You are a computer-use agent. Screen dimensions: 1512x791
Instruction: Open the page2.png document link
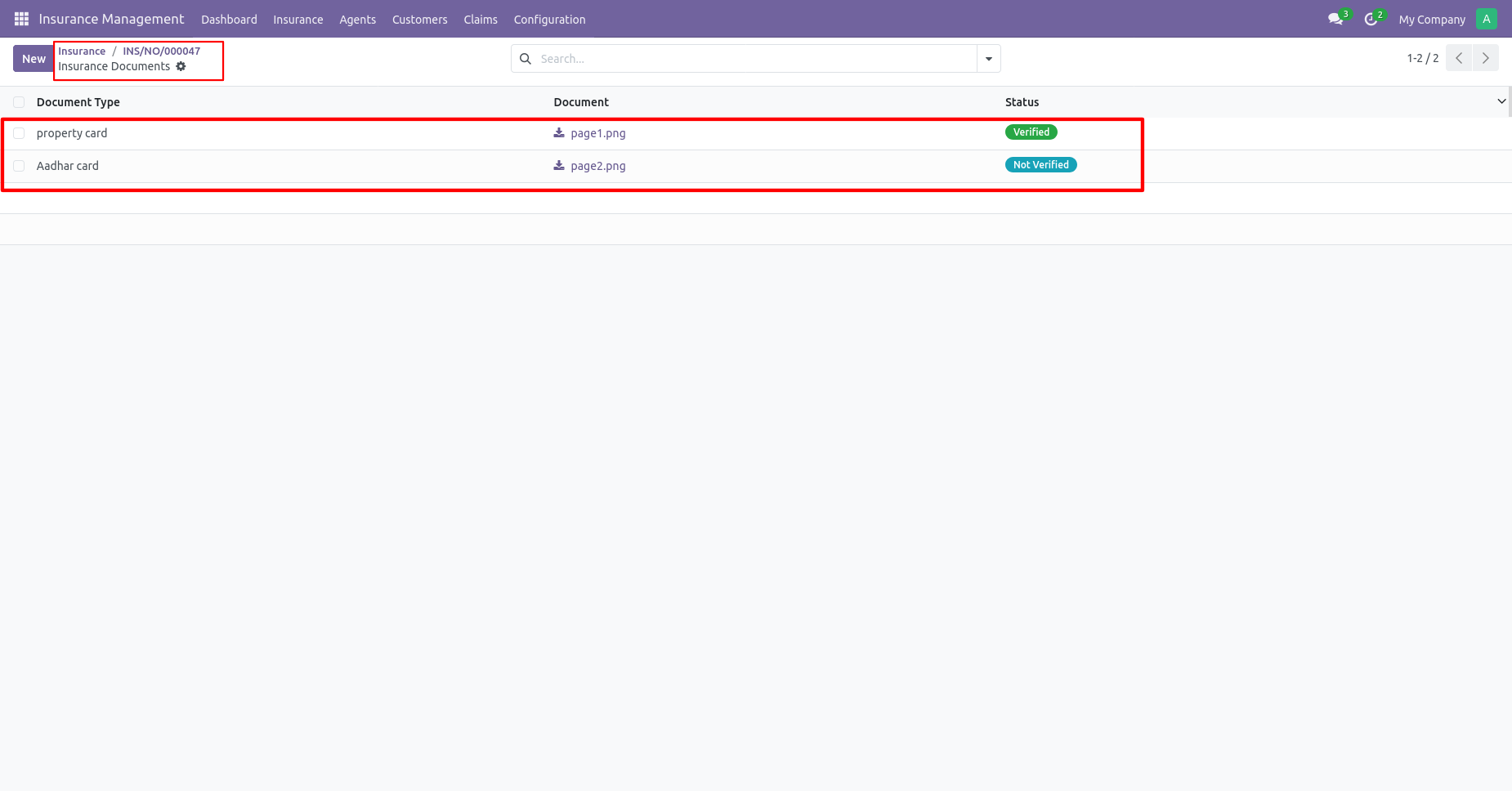pyautogui.click(x=598, y=166)
